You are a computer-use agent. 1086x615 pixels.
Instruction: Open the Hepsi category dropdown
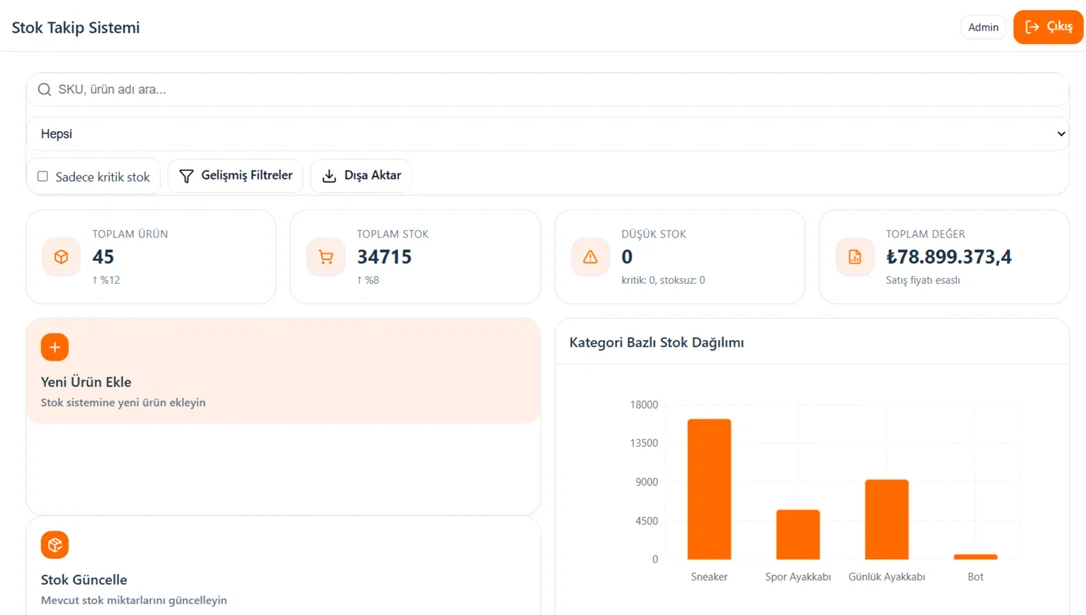pyautogui.click(x=548, y=134)
